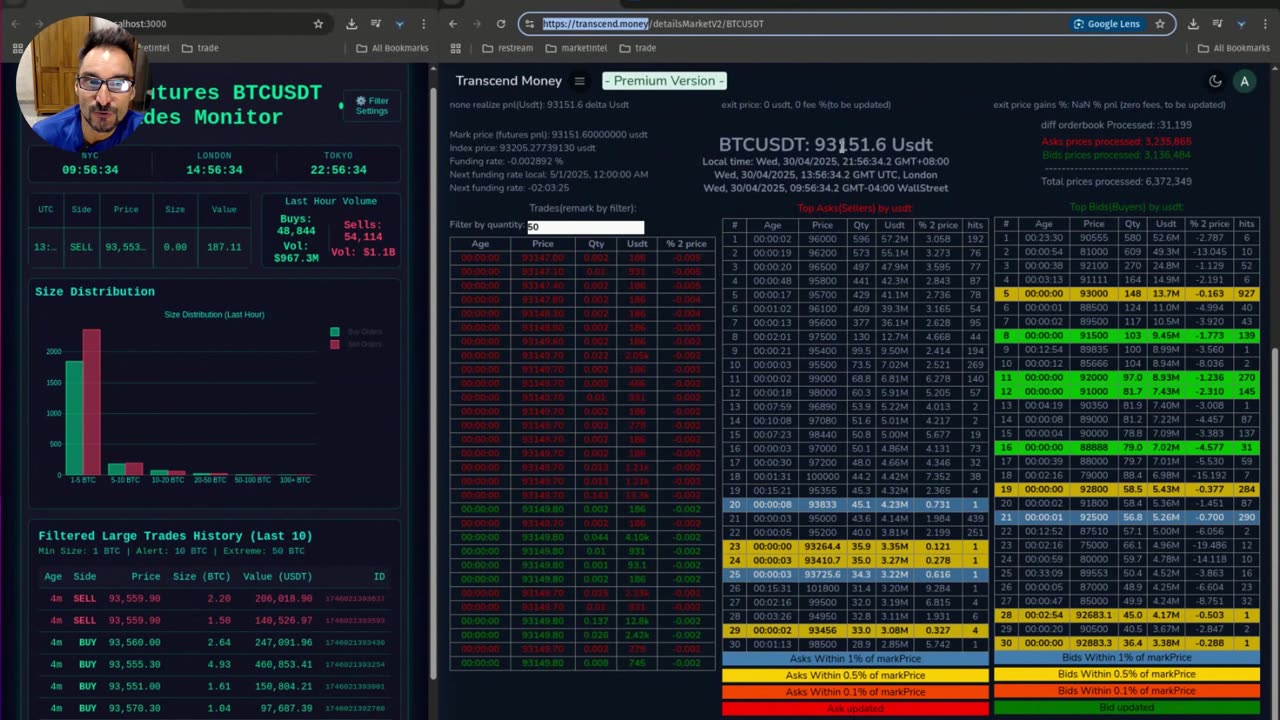Image resolution: width=1280 pixels, height=720 pixels.
Task: Open All Bookmarks in the right window
Action: click(x=1232, y=48)
